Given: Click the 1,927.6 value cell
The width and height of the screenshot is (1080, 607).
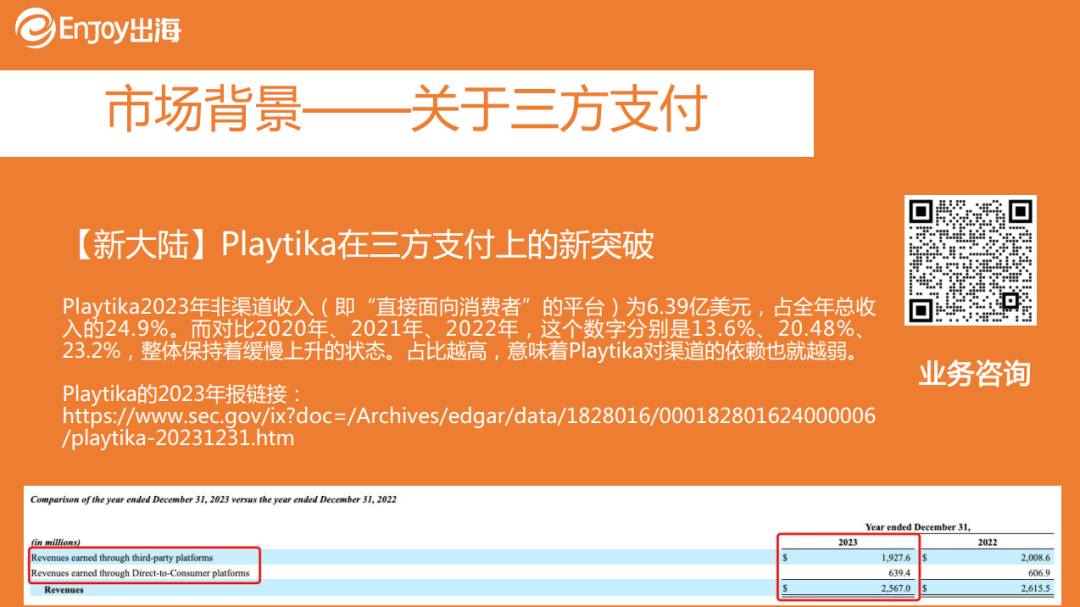Looking at the screenshot, I should tap(896, 557).
